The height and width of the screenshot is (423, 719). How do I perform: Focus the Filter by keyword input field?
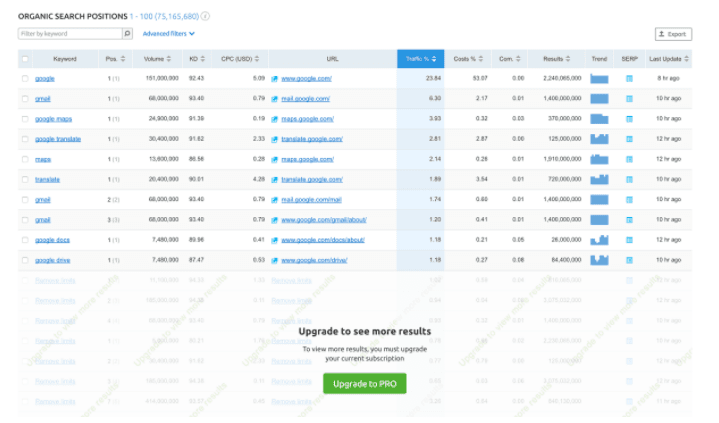coord(70,33)
